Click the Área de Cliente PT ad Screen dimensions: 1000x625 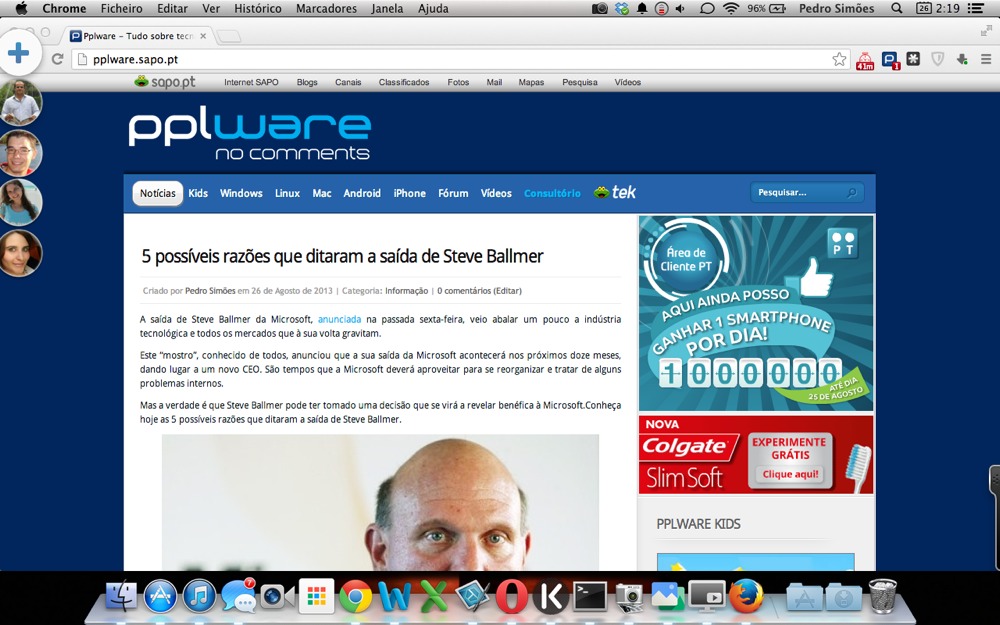pyautogui.click(x=756, y=313)
